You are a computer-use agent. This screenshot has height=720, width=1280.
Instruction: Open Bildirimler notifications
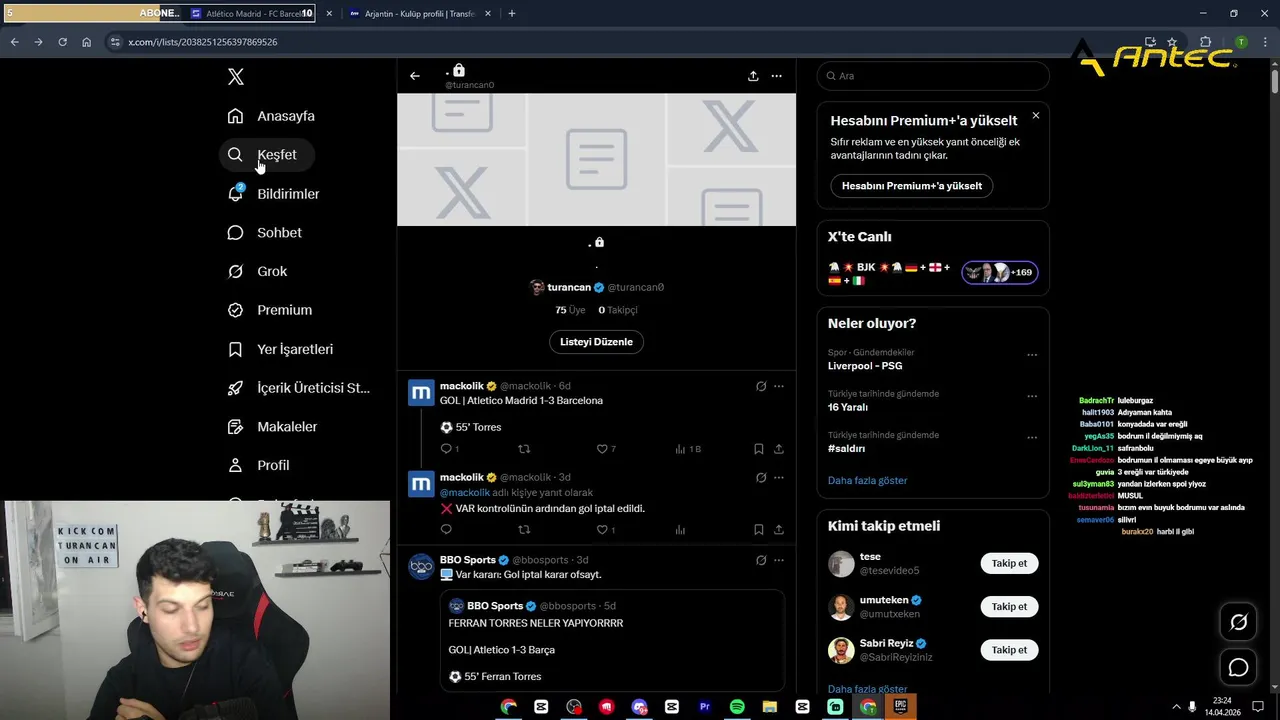[273, 194]
